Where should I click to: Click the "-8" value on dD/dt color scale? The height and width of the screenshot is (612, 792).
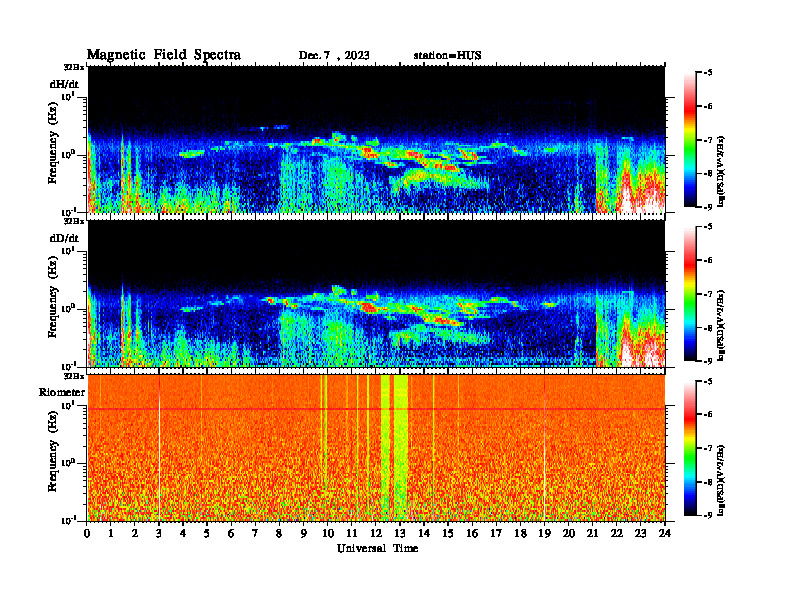(708, 327)
